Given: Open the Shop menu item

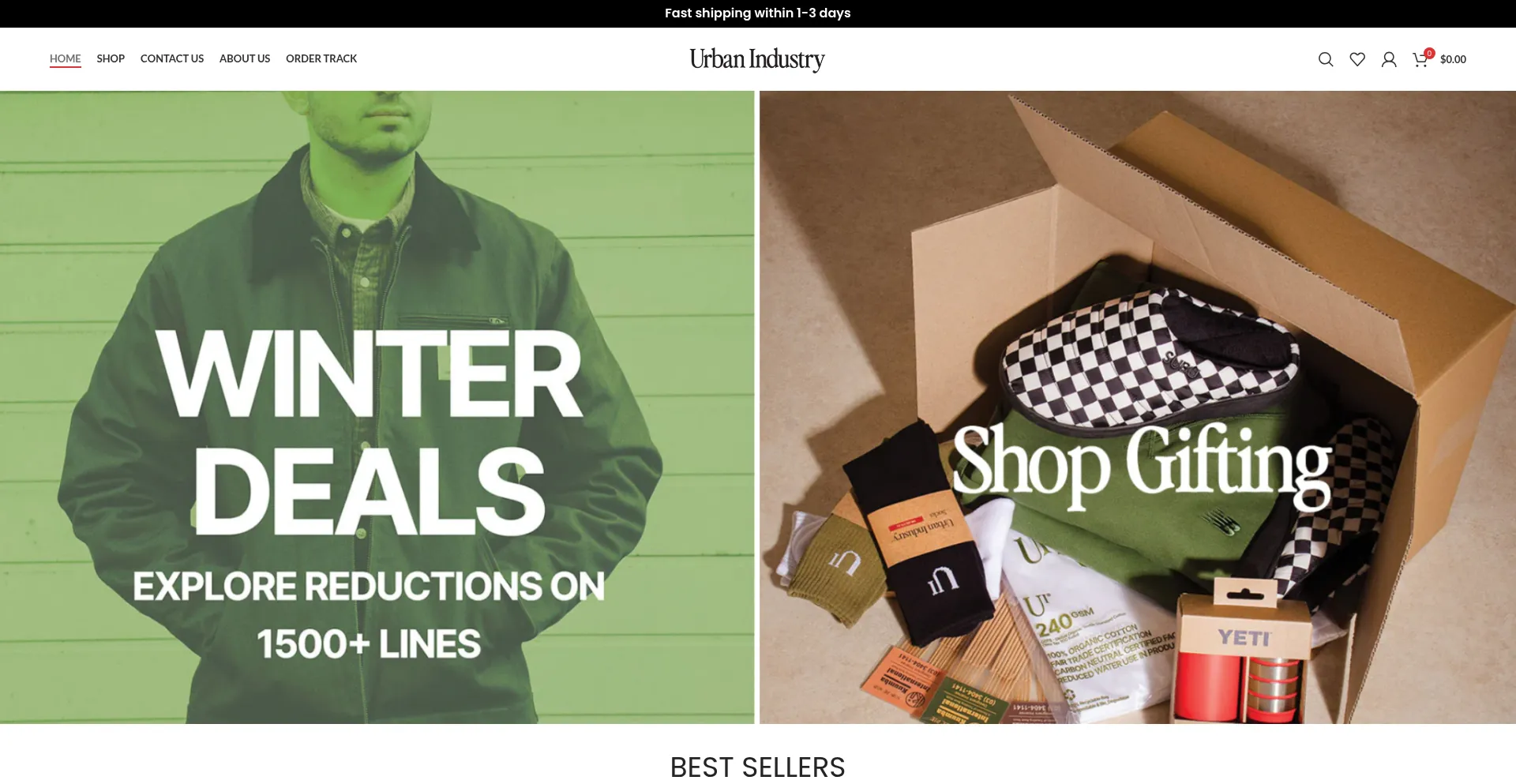Looking at the screenshot, I should click(111, 58).
